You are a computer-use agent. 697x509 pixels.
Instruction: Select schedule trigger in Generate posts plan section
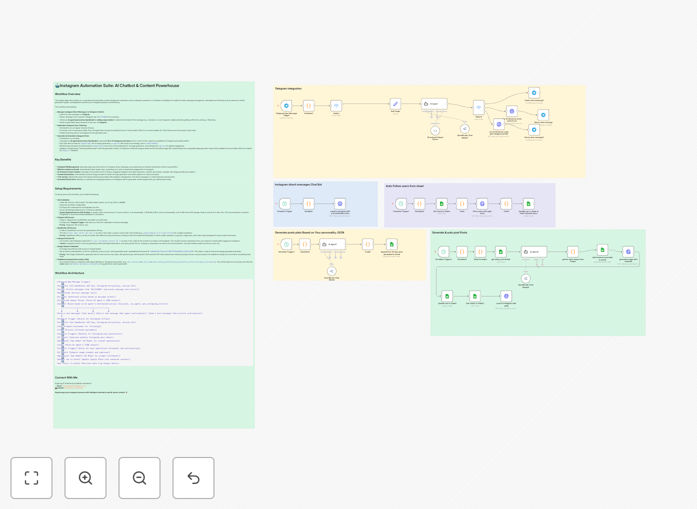click(286, 244)
